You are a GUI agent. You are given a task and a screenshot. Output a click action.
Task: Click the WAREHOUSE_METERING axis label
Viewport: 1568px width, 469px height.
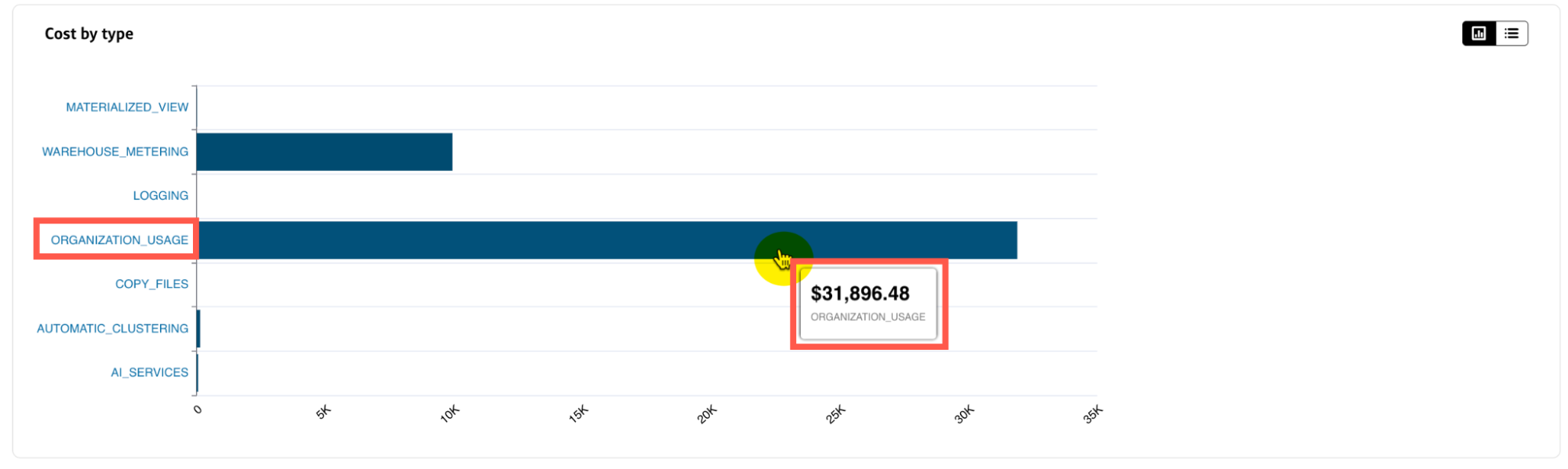[115, 151]
